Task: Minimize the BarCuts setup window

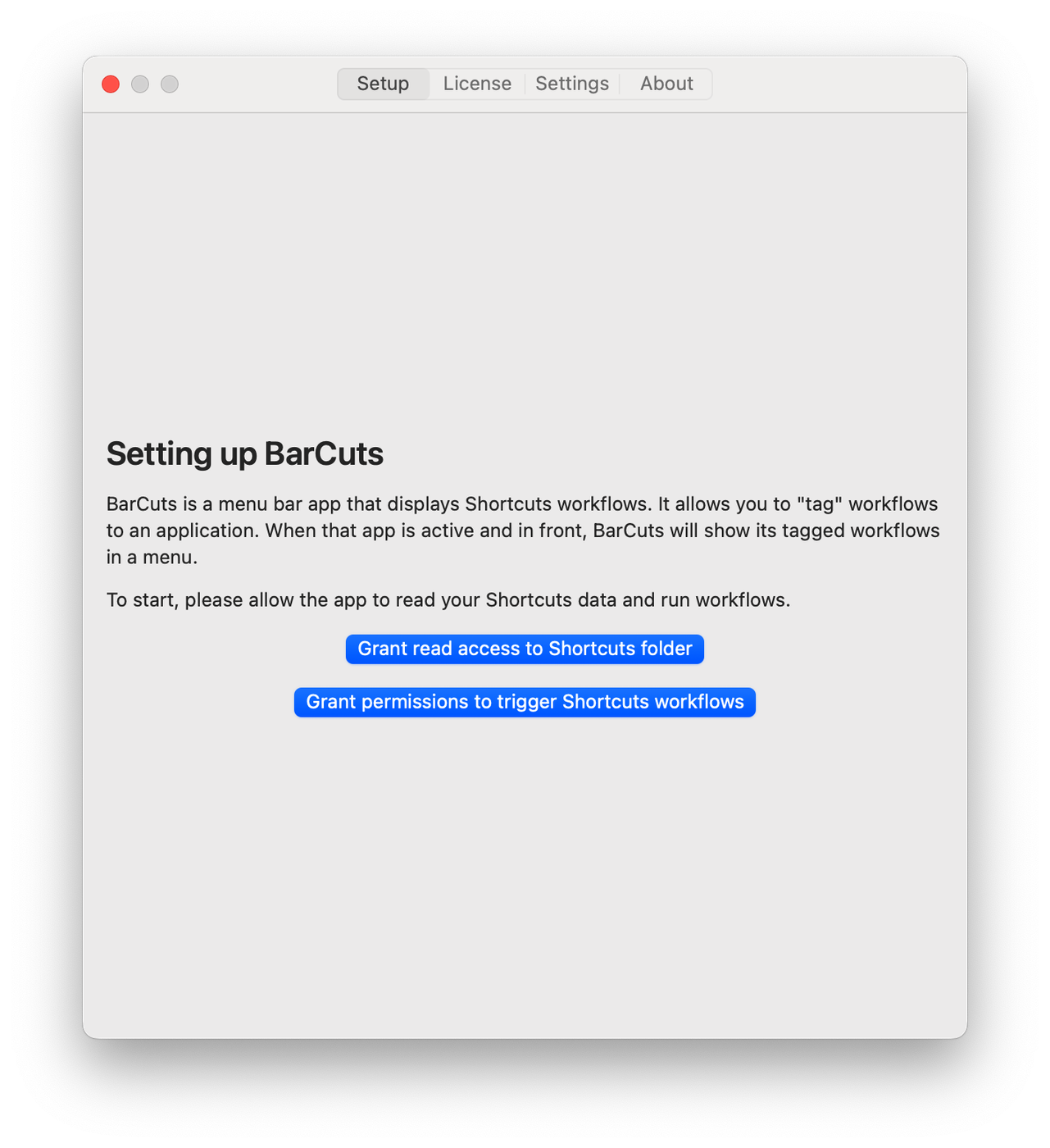Action: [140, 84]
